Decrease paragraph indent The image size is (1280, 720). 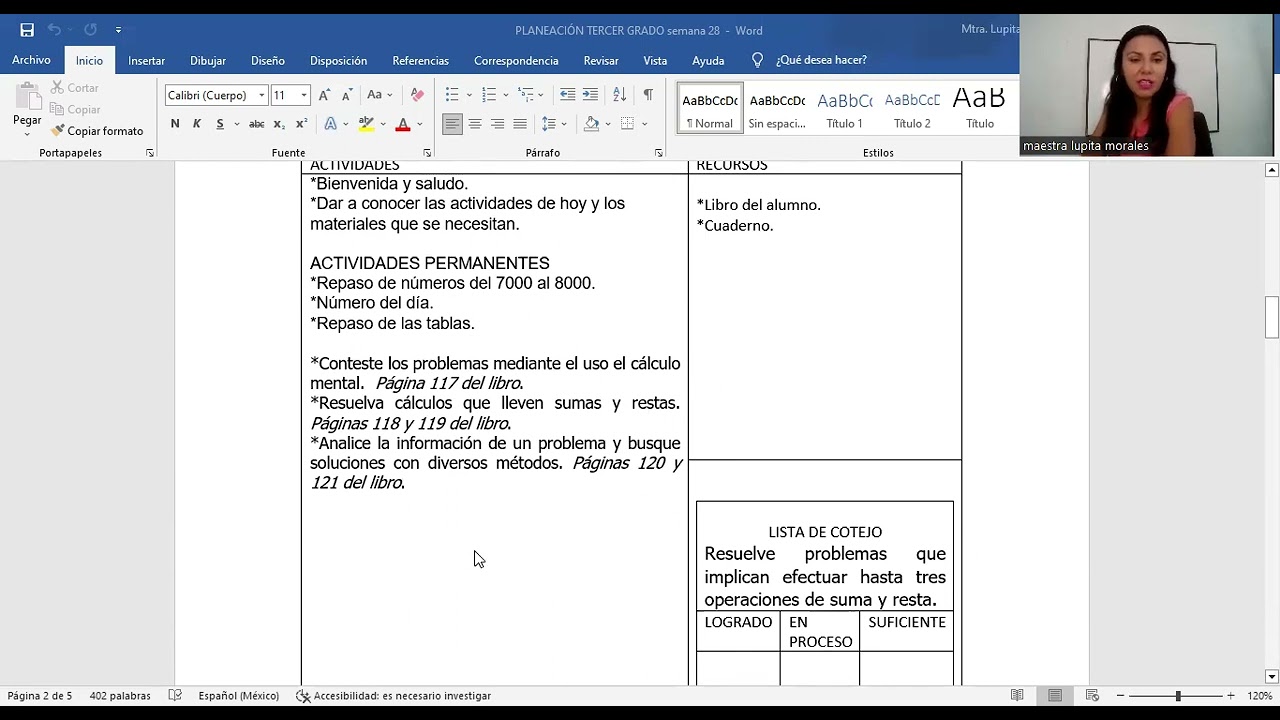point(567,95)
